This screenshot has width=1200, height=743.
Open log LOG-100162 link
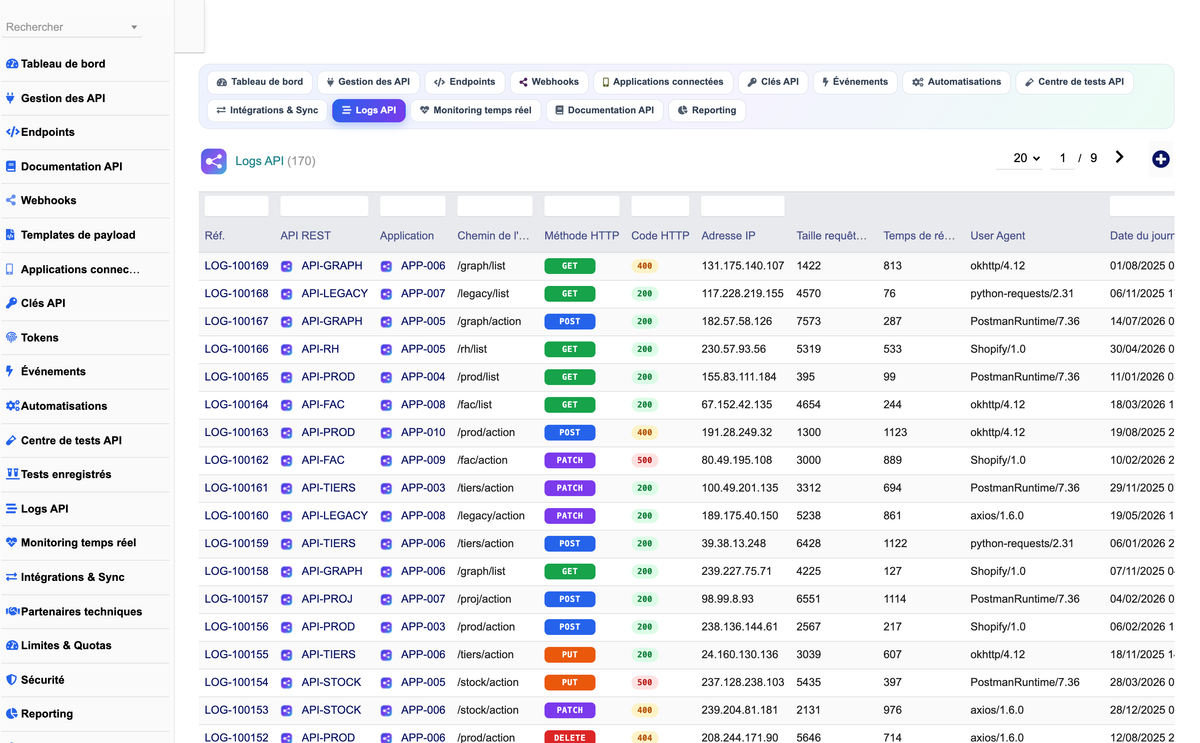point(237,460)
